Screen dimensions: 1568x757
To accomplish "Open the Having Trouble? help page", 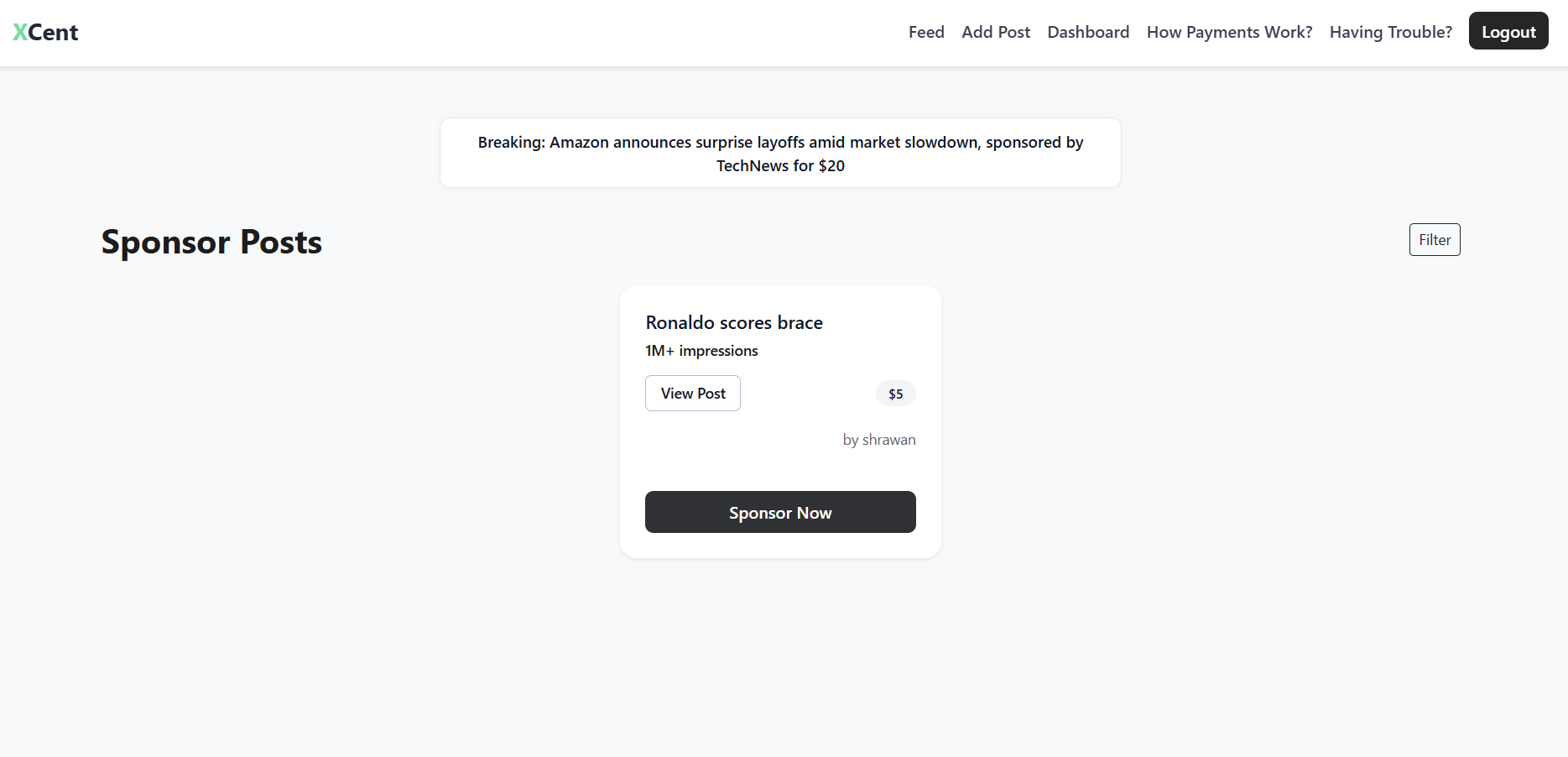I will click(x=1390, y=32).
